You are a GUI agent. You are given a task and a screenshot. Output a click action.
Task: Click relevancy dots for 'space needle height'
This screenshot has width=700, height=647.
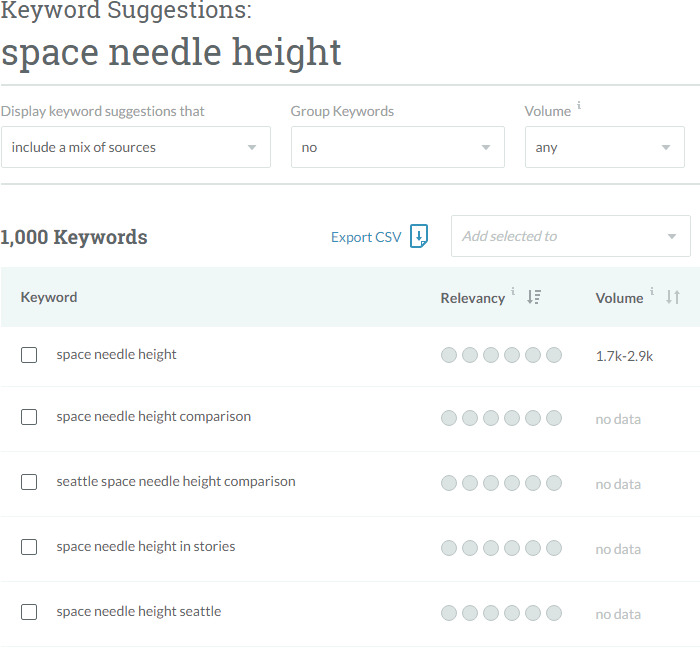[x=501, y=355]
